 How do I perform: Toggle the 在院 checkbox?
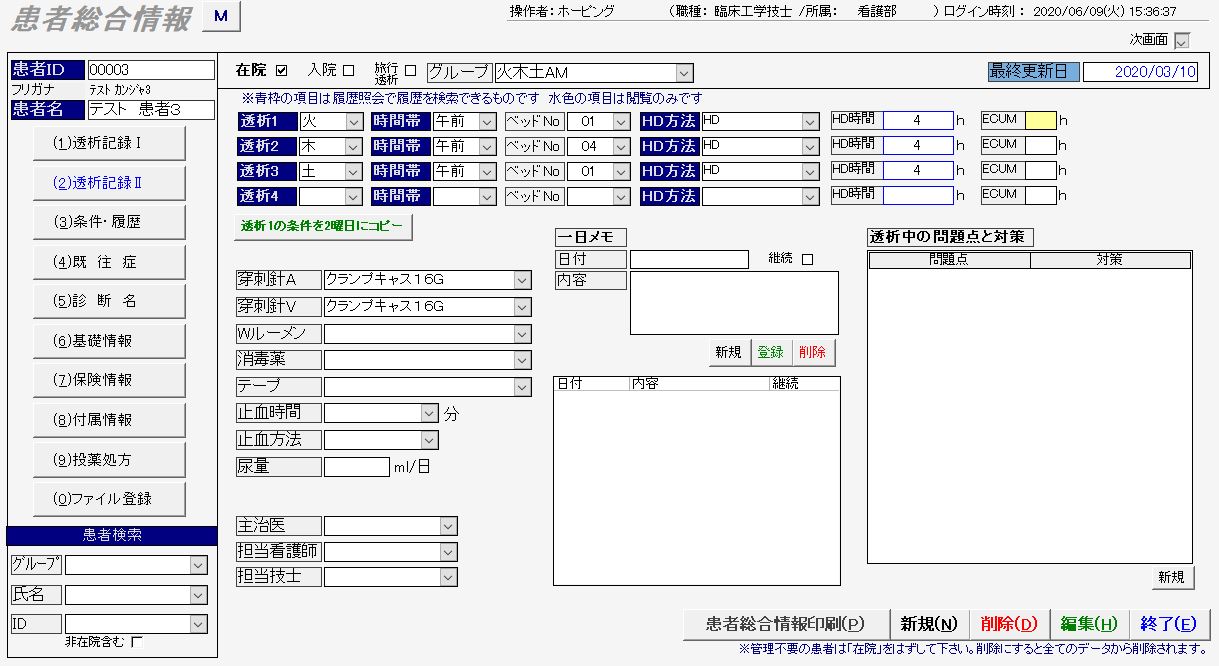[x=281, y=70]
